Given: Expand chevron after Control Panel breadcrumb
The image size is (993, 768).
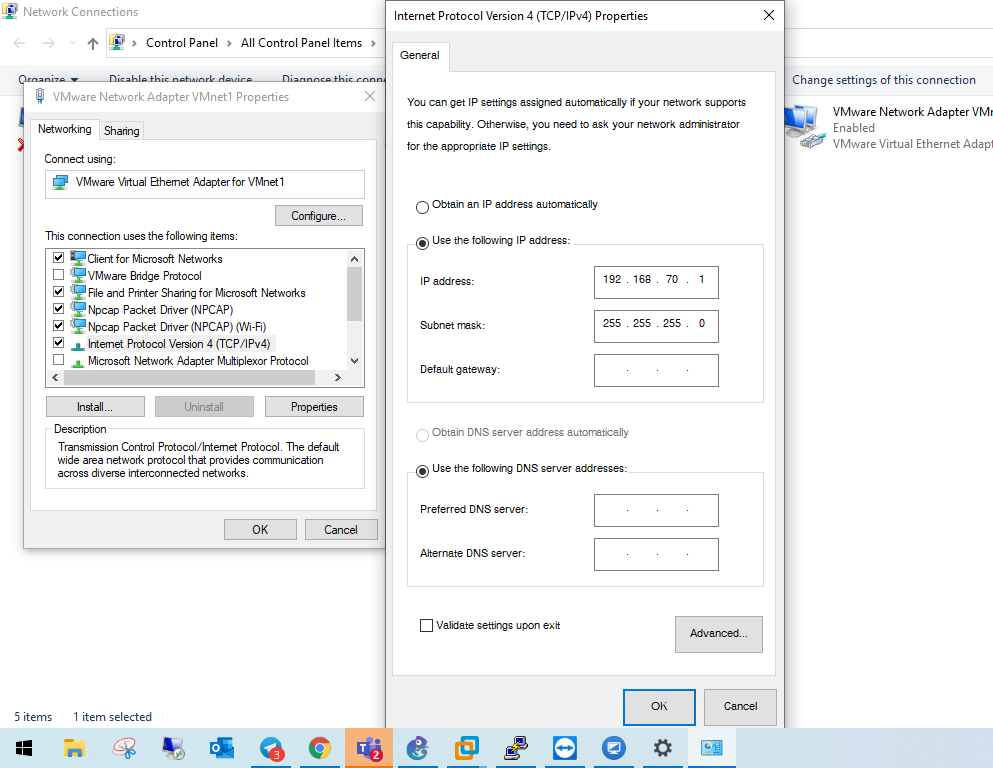Looking at the screenshot, I should [229, 43].
